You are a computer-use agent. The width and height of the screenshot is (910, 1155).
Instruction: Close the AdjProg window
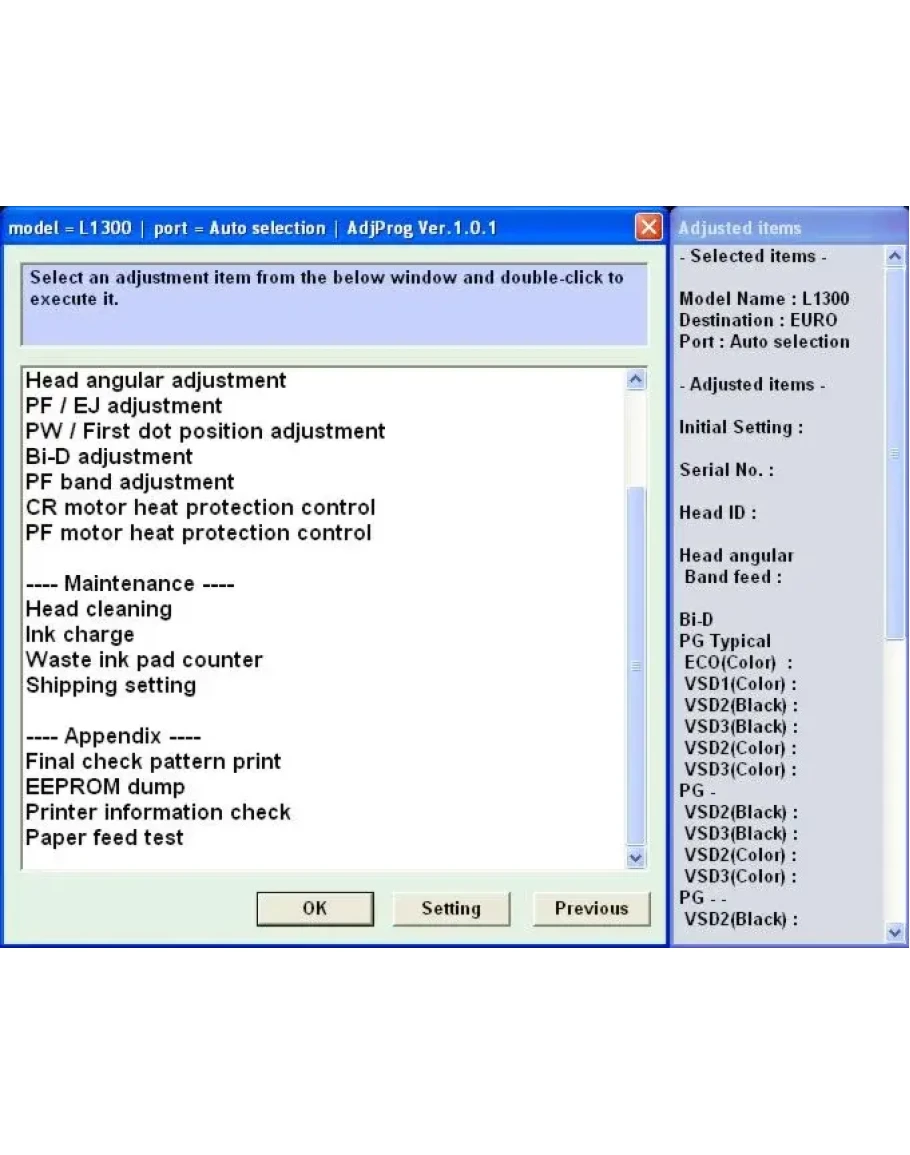(648, 228)
